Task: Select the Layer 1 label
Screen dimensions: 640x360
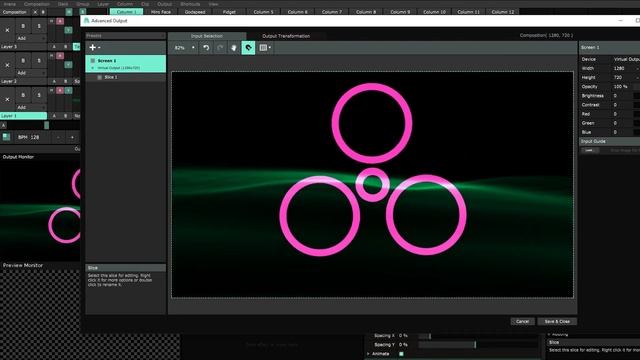Action: [23, 116]
